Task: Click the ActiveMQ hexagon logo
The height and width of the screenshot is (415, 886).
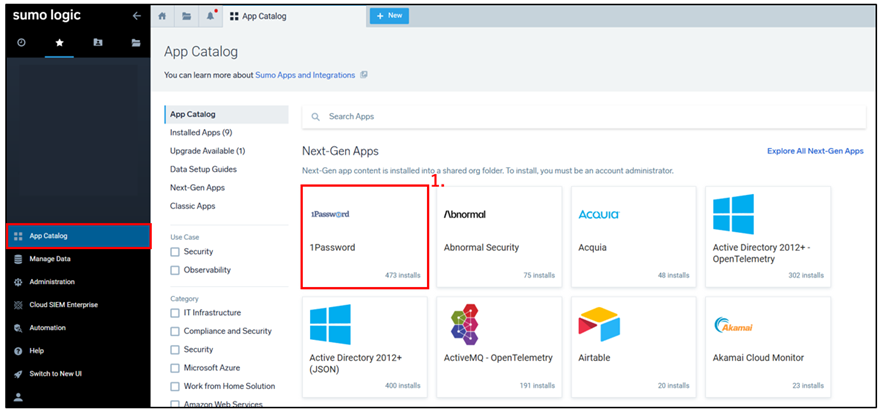Action: click(x=465, y=325)
